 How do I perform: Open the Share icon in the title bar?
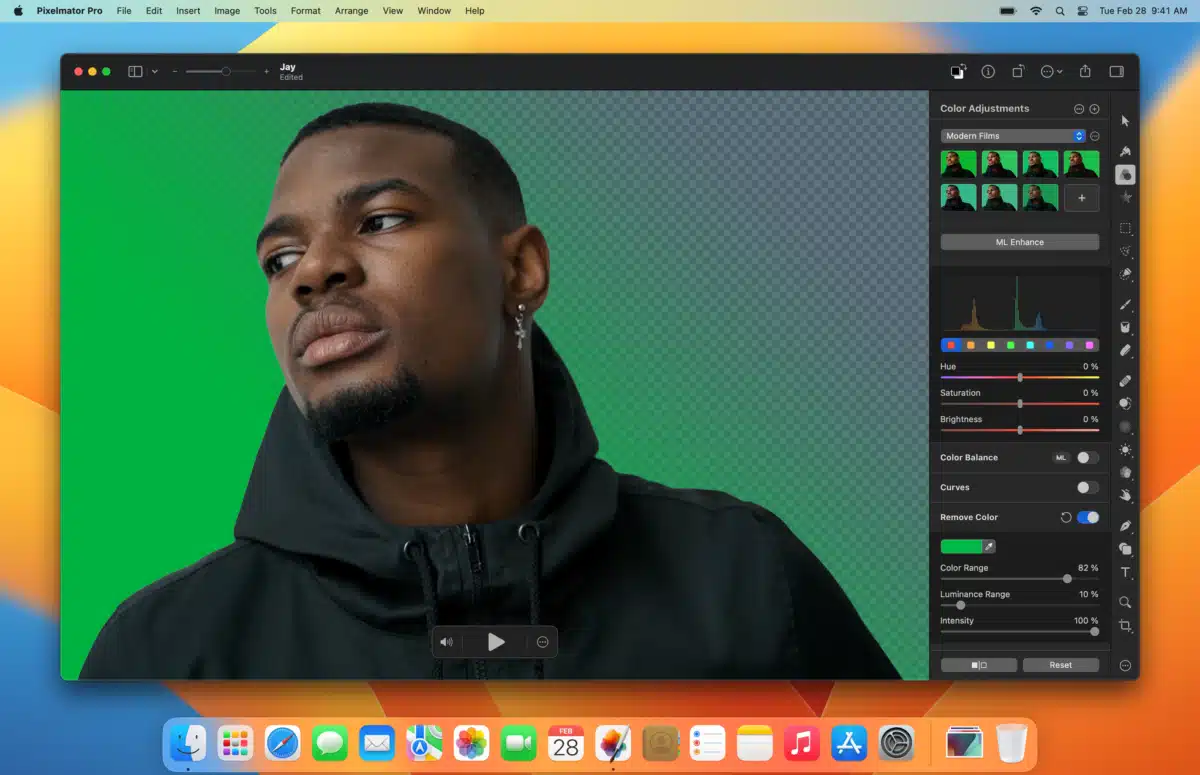coord(1085,72)
